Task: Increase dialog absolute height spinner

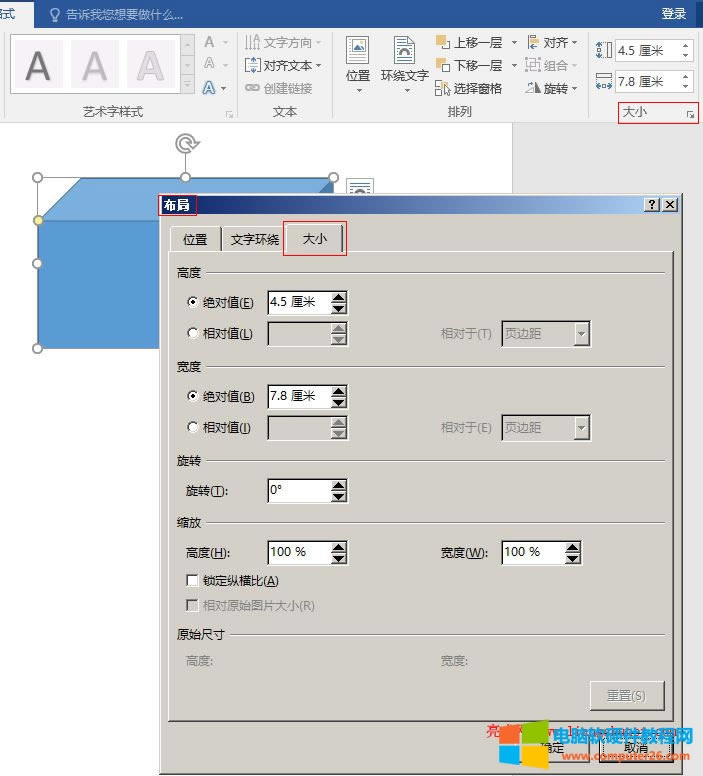Action: pos(339,297)
